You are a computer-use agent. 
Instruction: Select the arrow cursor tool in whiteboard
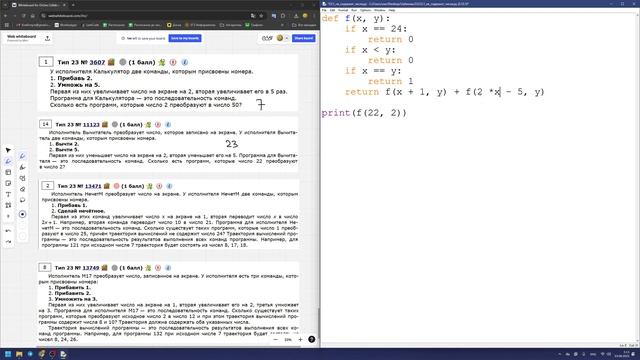coord(8,150)
